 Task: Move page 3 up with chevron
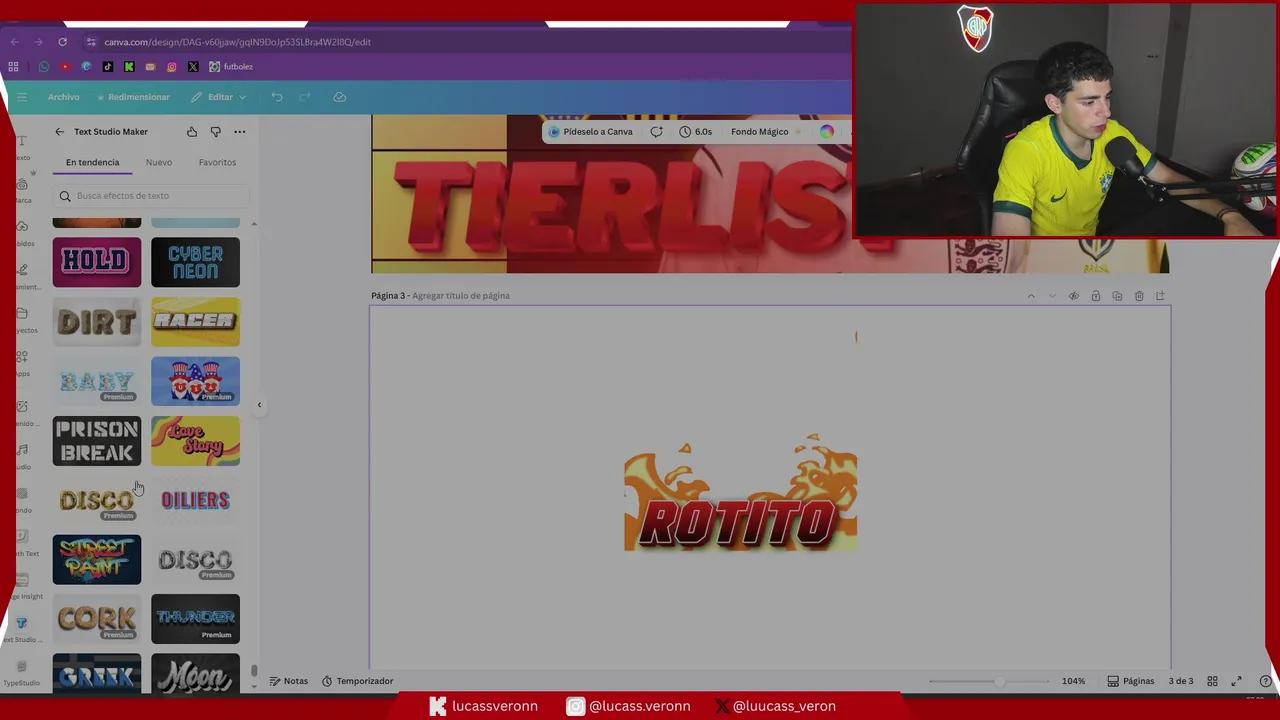coord(1031,296)
